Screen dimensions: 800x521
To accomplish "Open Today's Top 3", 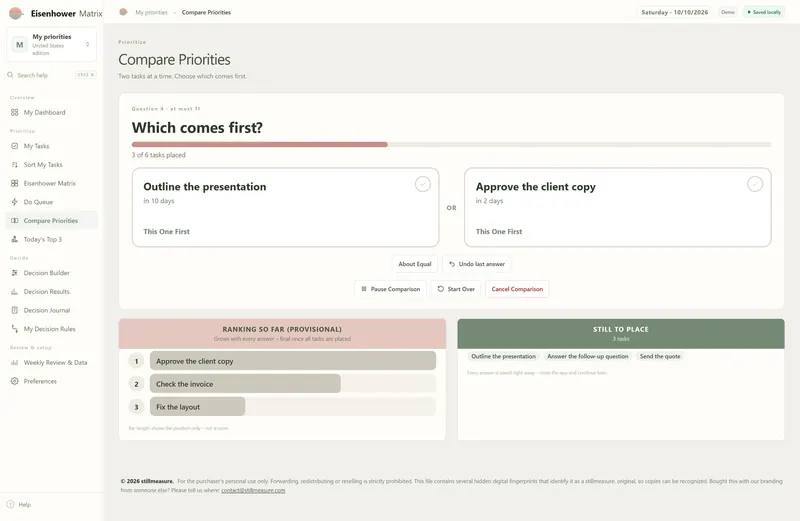I will click(x=52, y=239).
